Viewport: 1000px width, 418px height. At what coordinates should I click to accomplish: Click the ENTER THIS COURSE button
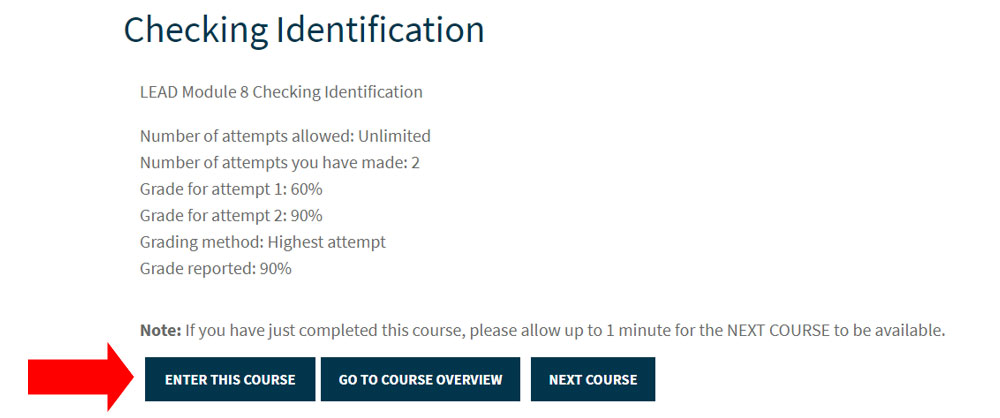[x=230, y=380]
